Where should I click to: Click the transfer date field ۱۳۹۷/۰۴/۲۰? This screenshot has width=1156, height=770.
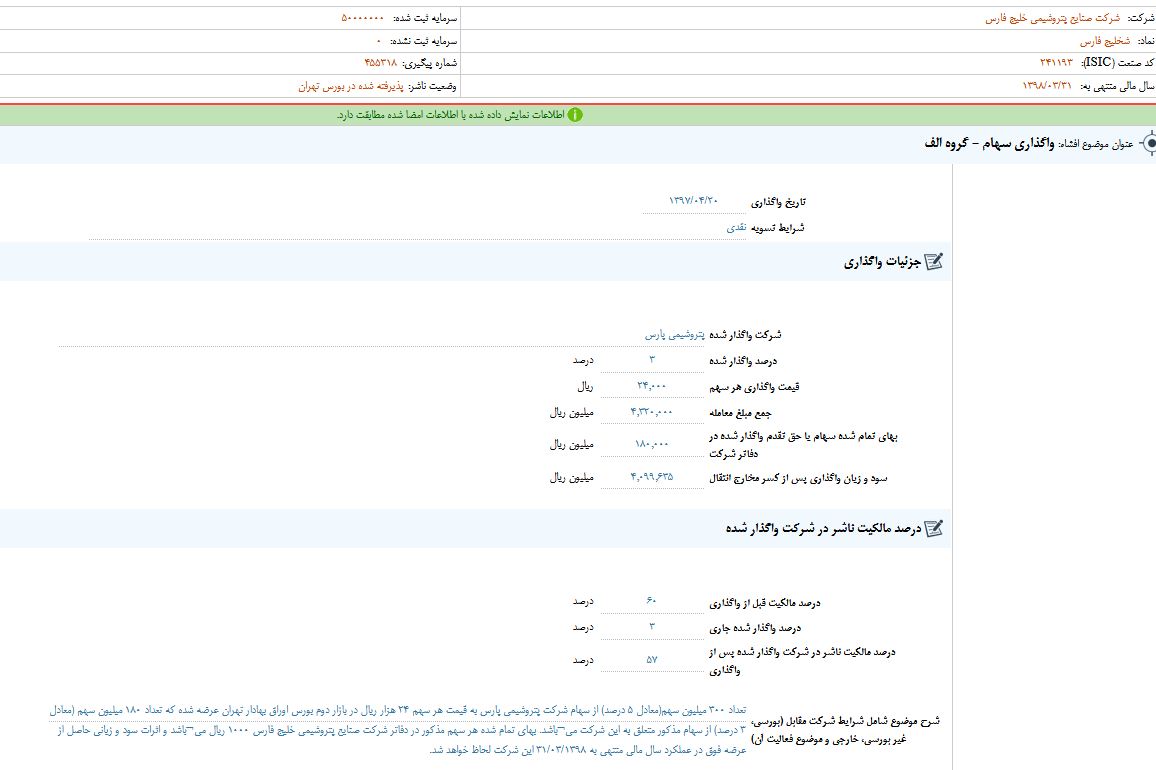[x=693, y=201]
